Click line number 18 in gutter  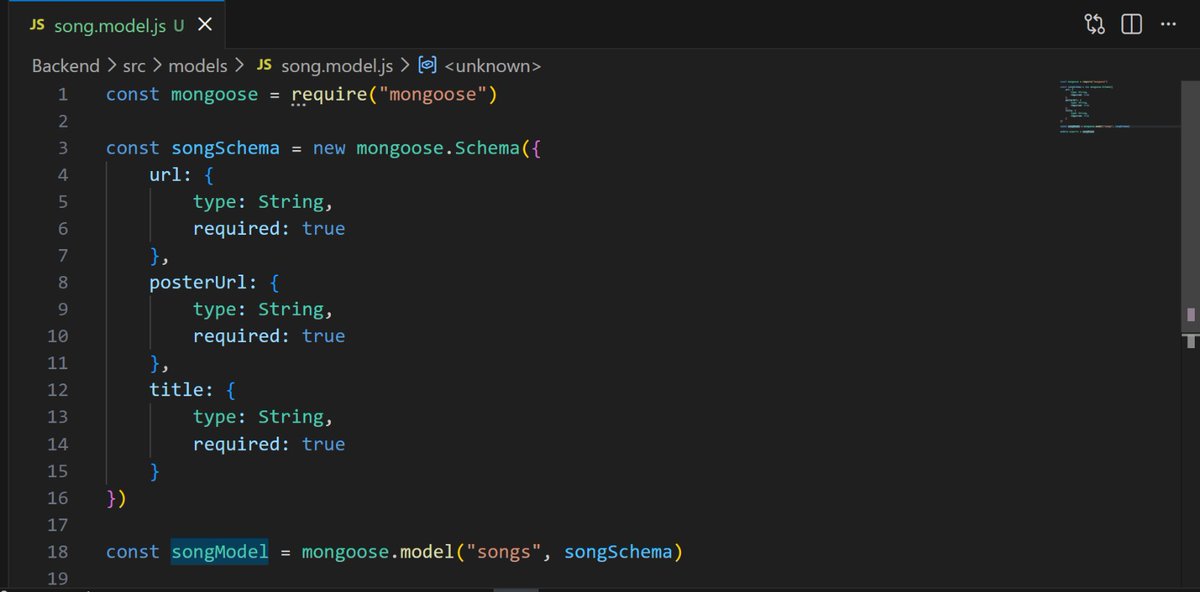coord(58,552)
